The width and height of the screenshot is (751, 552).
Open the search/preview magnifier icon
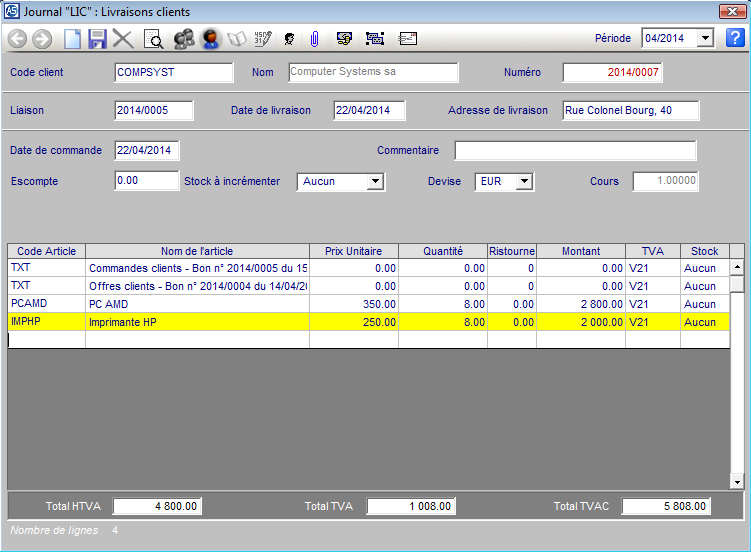point(153,39)
